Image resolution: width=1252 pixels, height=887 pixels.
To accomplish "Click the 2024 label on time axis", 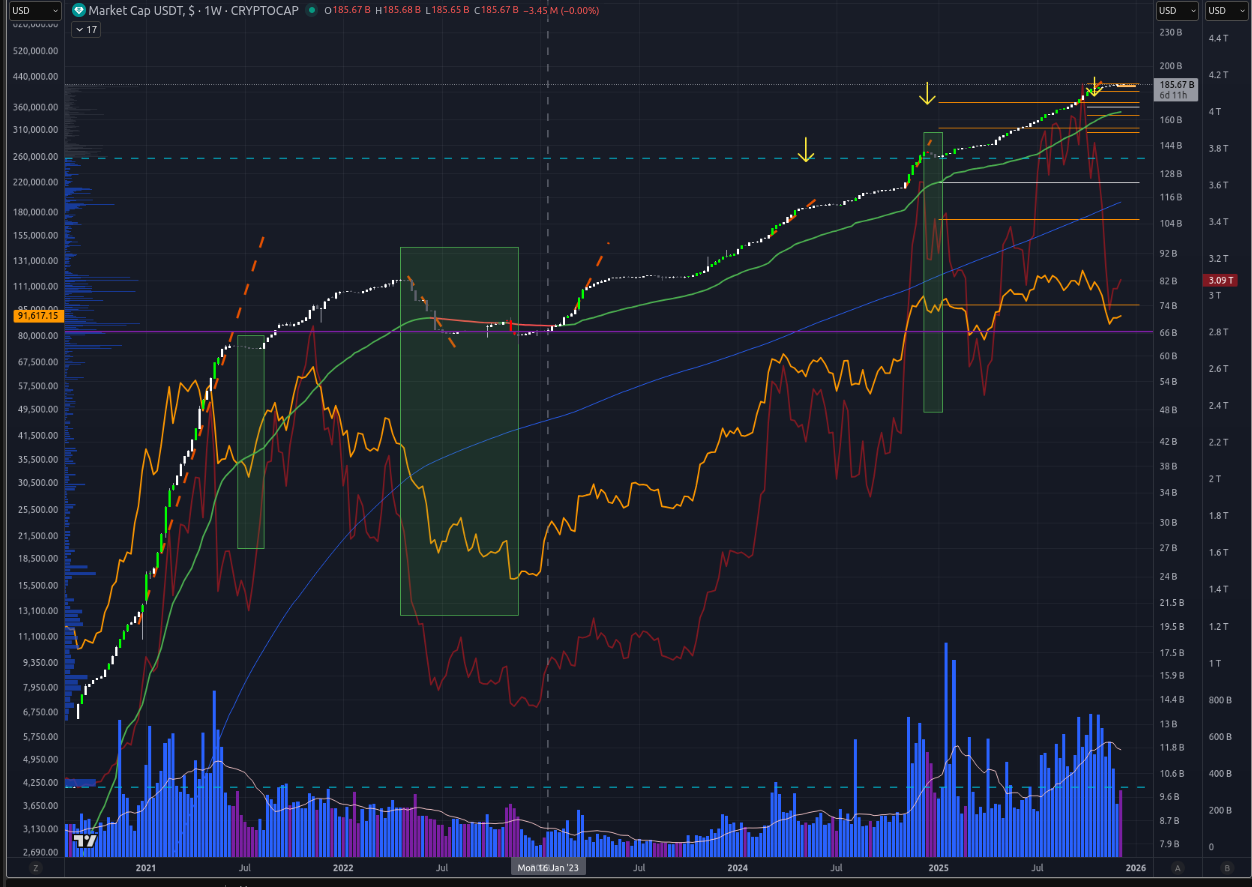I will (x=737, y=868).
